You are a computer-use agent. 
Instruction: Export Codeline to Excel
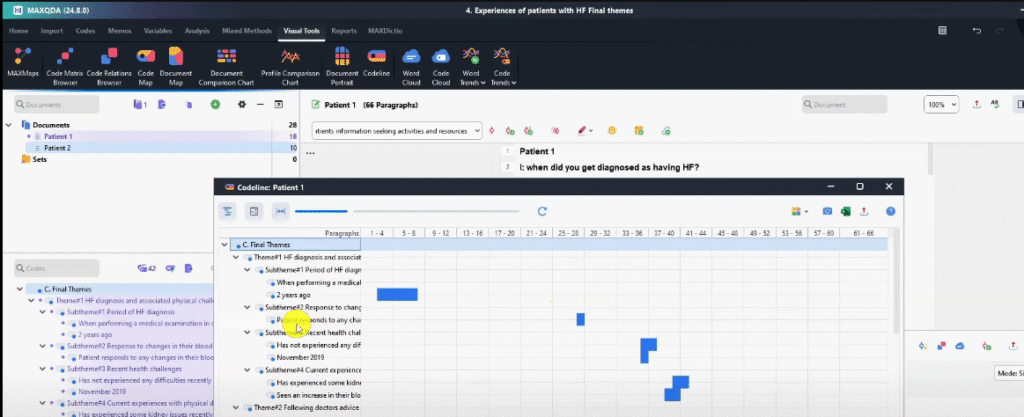(x=846, y=211)
